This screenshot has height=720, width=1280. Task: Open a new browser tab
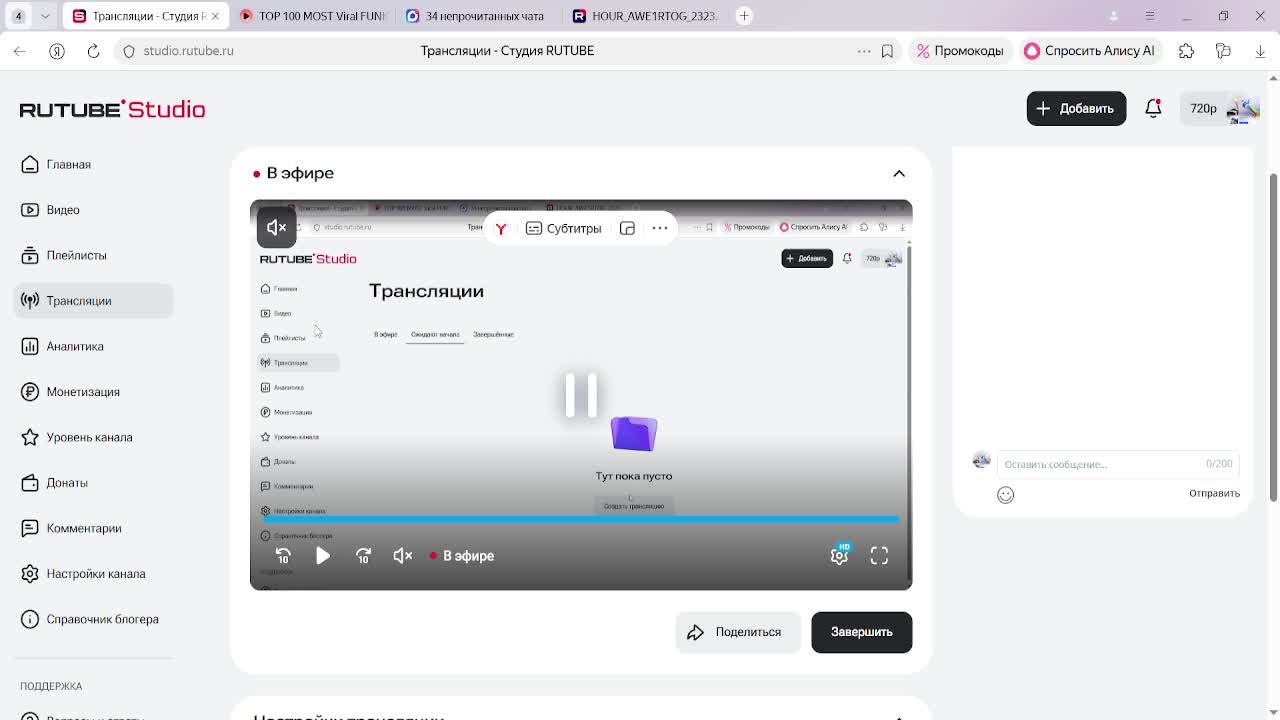click(x=744, y=16)
